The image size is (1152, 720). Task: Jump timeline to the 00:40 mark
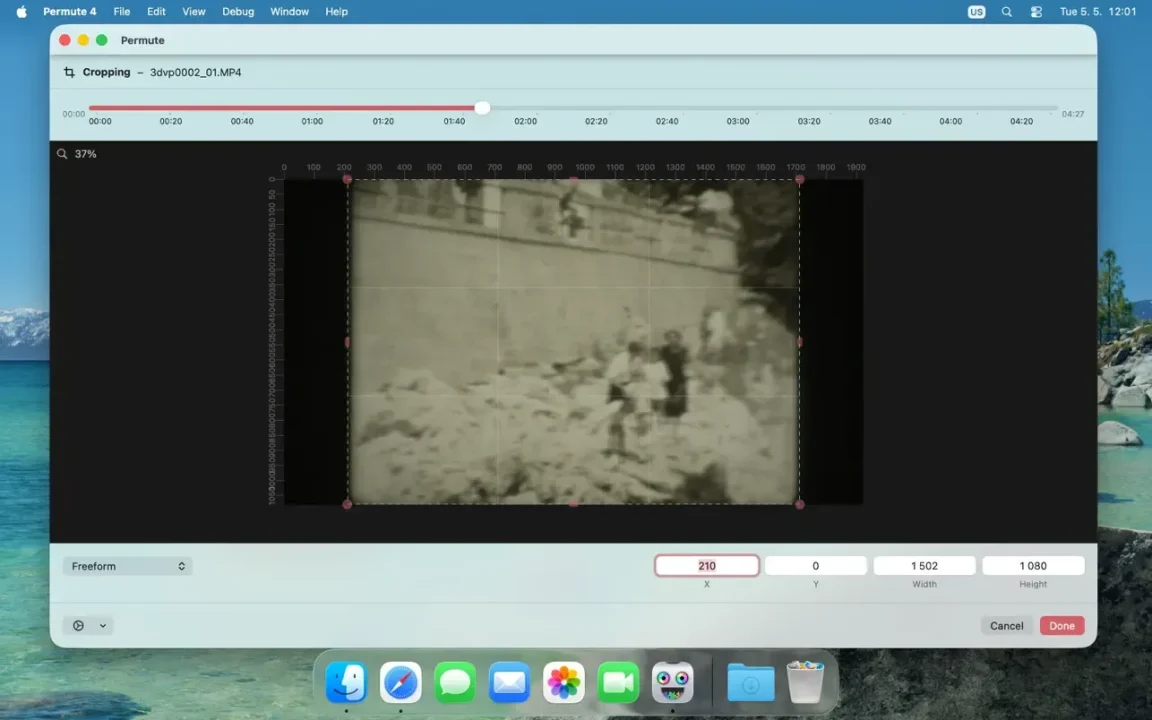[242, 121]
